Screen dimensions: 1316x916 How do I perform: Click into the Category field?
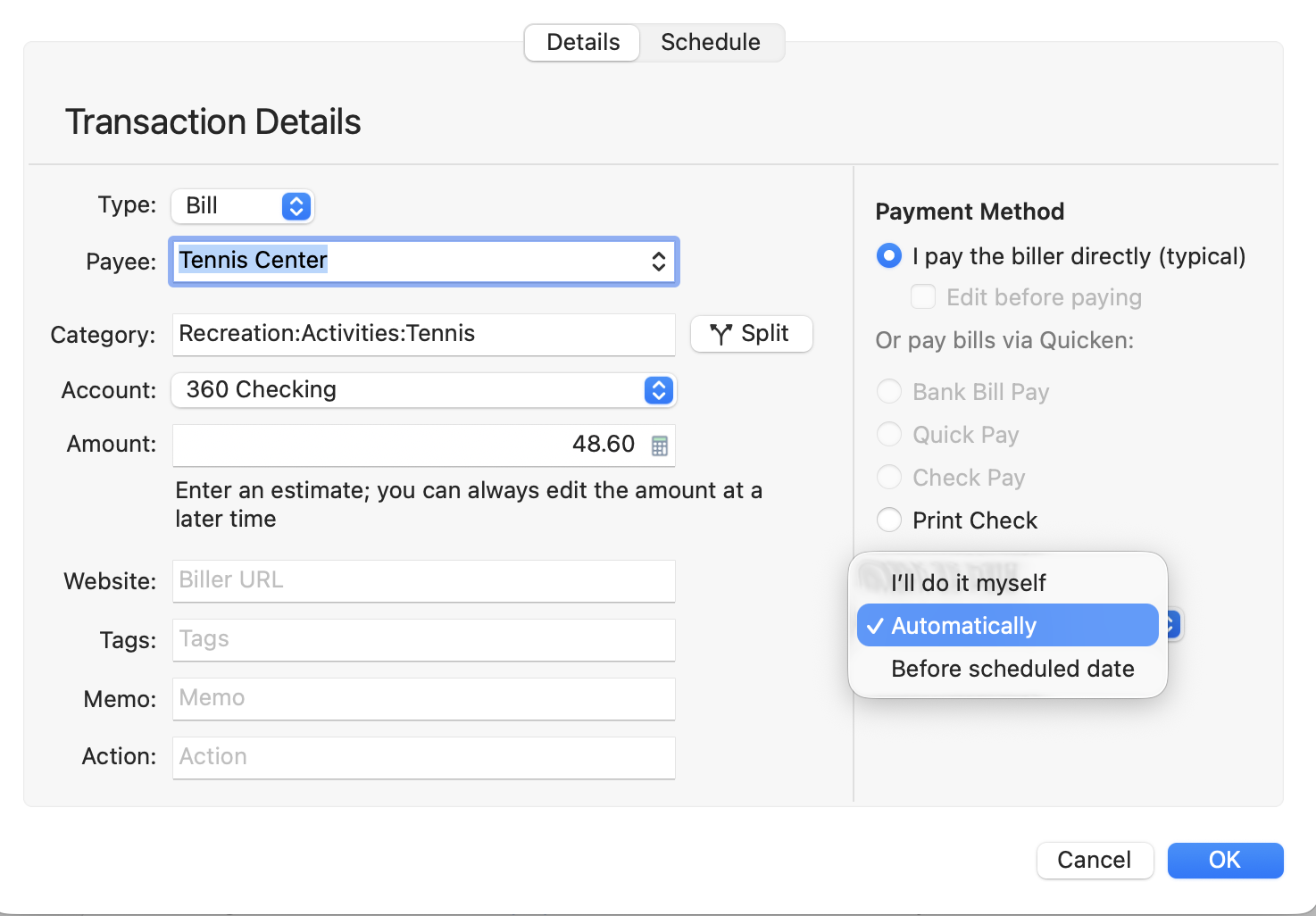[423, 334]
